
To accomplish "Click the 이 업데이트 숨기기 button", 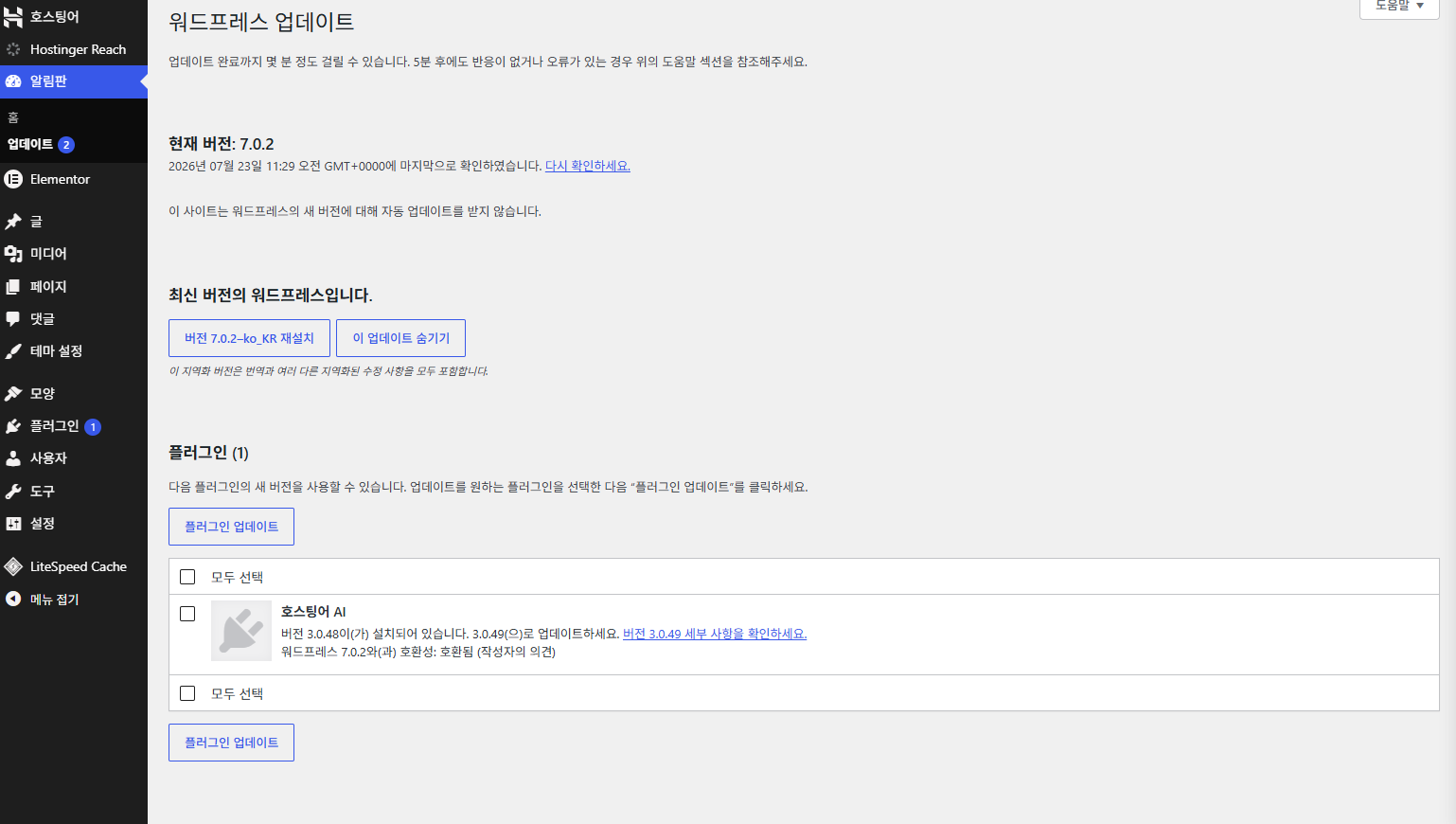I will [400, 338].
